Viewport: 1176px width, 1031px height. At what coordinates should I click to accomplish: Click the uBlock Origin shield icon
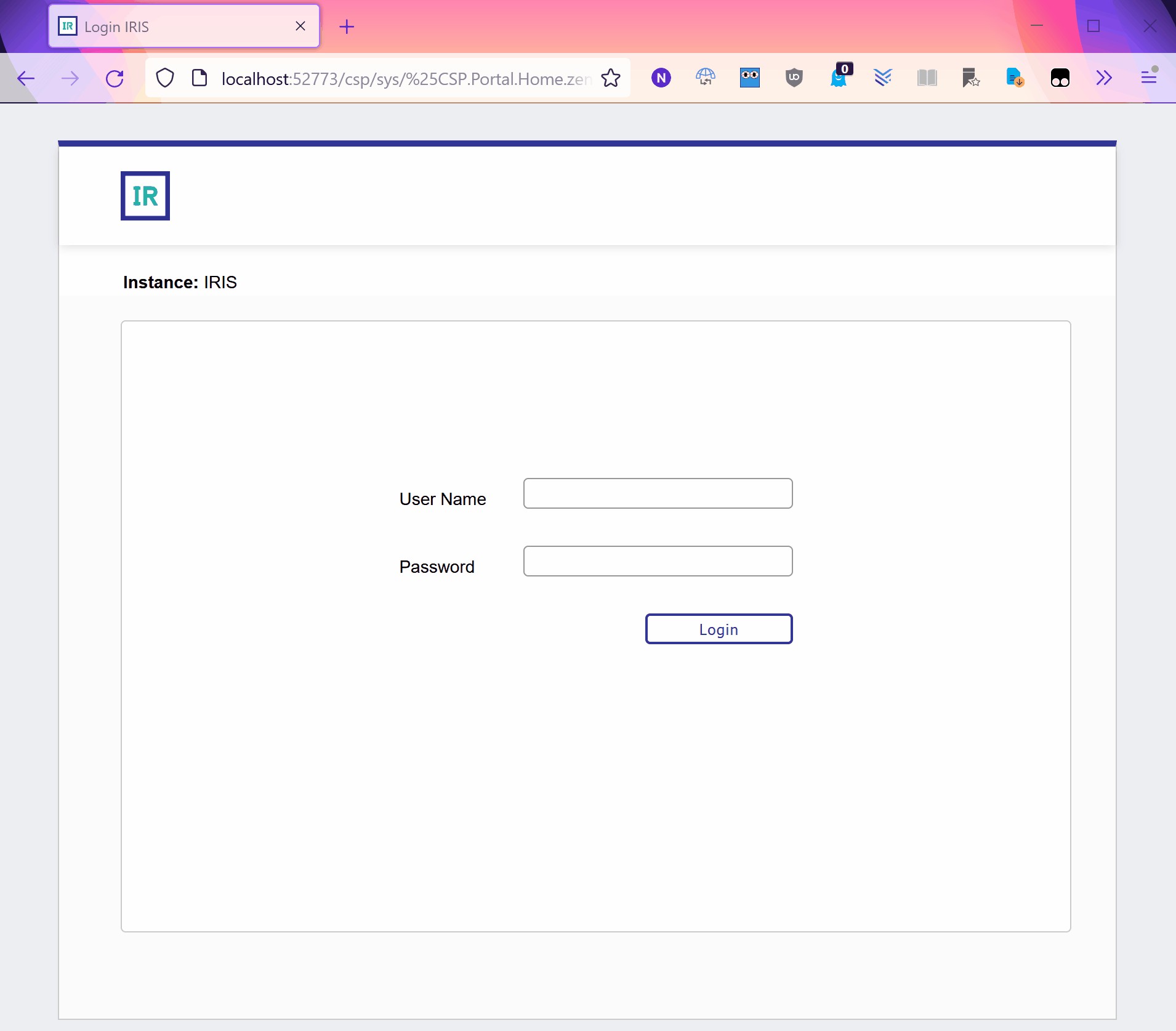(x=794, y=78)
